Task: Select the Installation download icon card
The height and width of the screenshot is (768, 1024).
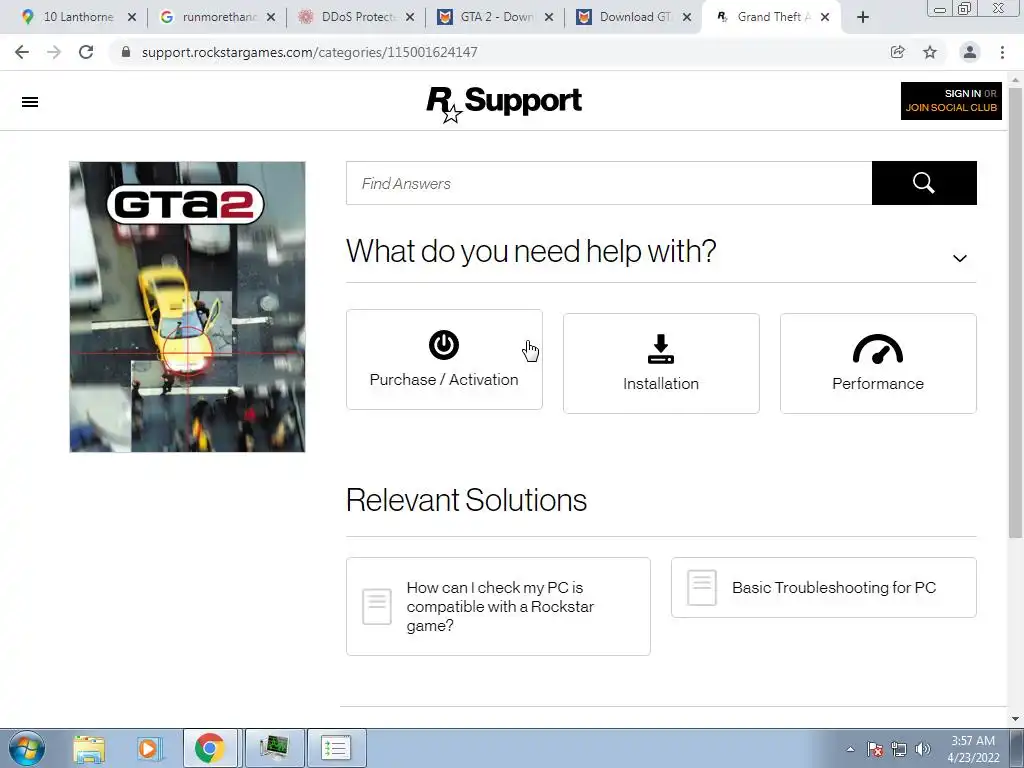Action: (x=661, y=363)
